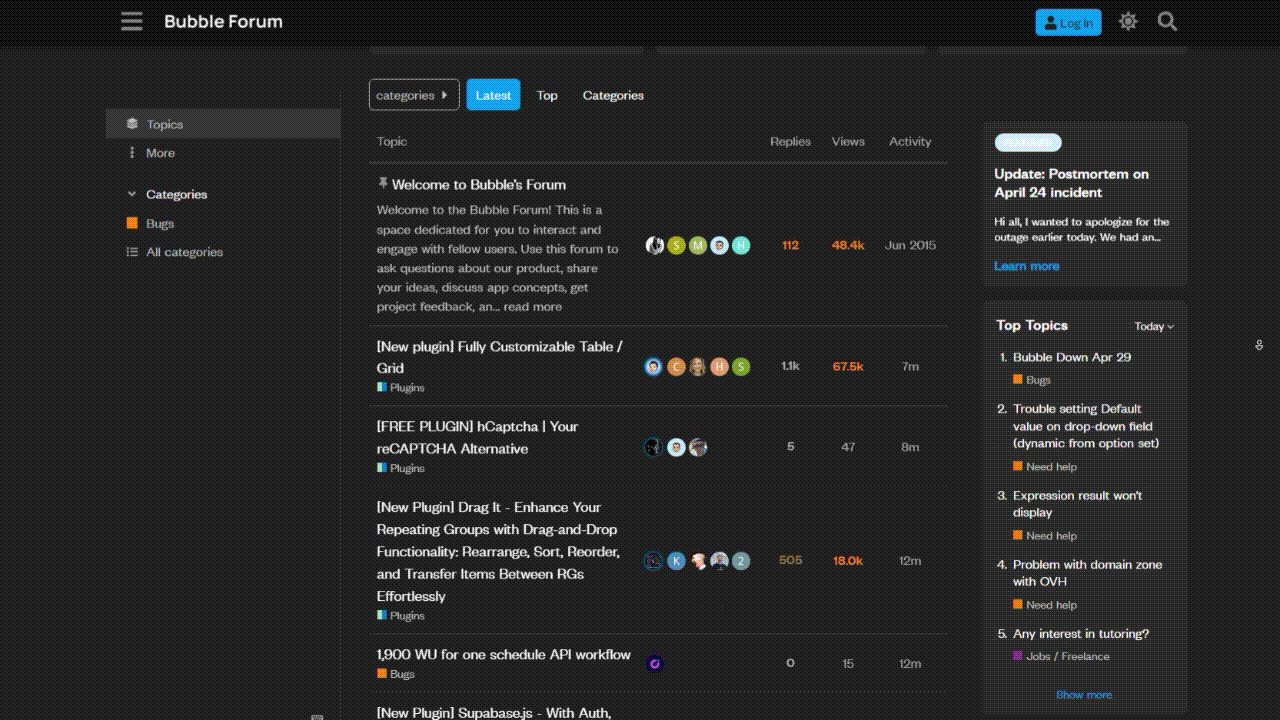The width and height of the screenshot is (1280, 720).
Task: Open Need help badge under OVH topic
Action: [x=1045, y=605]
